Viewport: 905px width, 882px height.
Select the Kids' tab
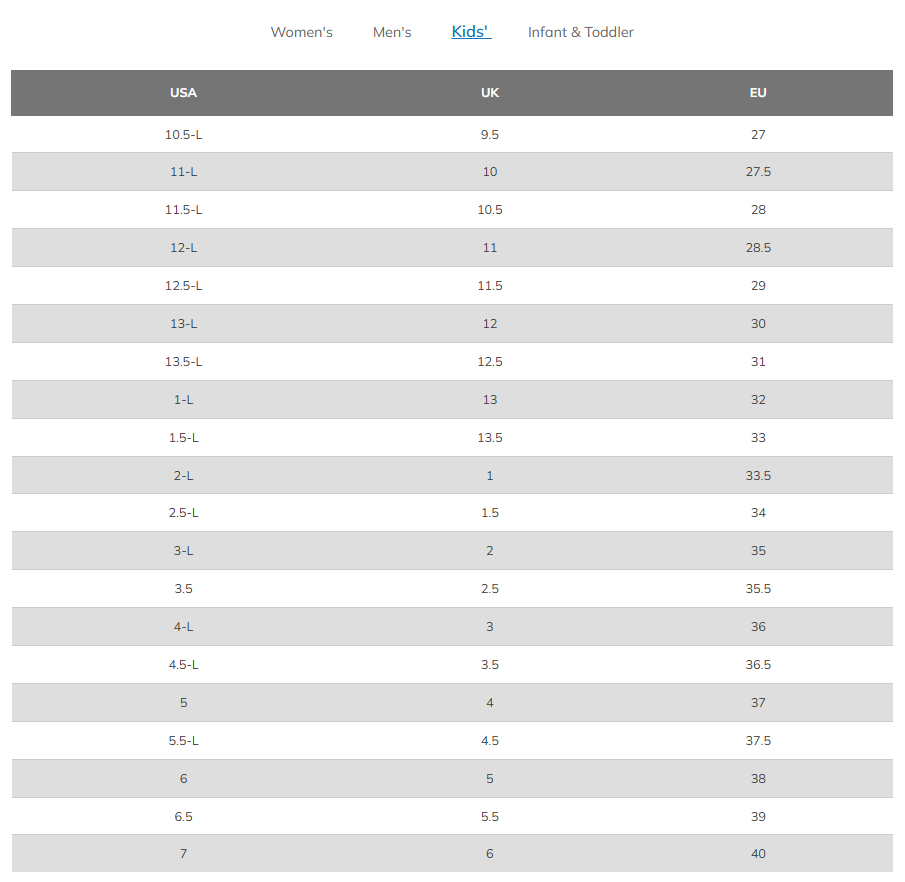tap(471, 32)
